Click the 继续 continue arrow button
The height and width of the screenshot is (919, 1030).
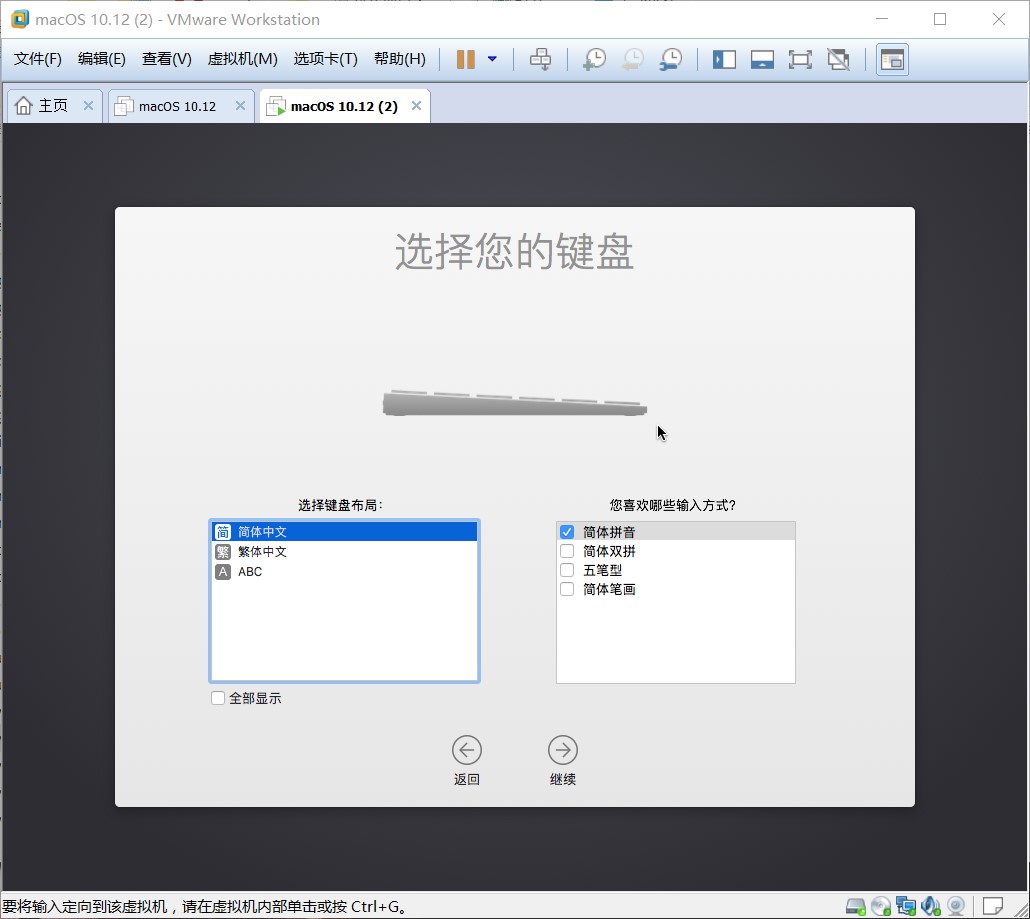click(x=563, y=750)
